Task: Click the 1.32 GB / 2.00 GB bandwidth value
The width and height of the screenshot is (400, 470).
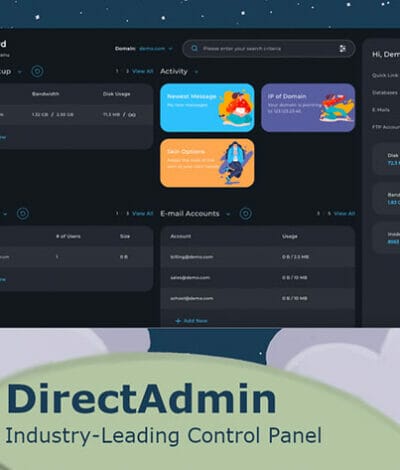Action: (53, 115)
